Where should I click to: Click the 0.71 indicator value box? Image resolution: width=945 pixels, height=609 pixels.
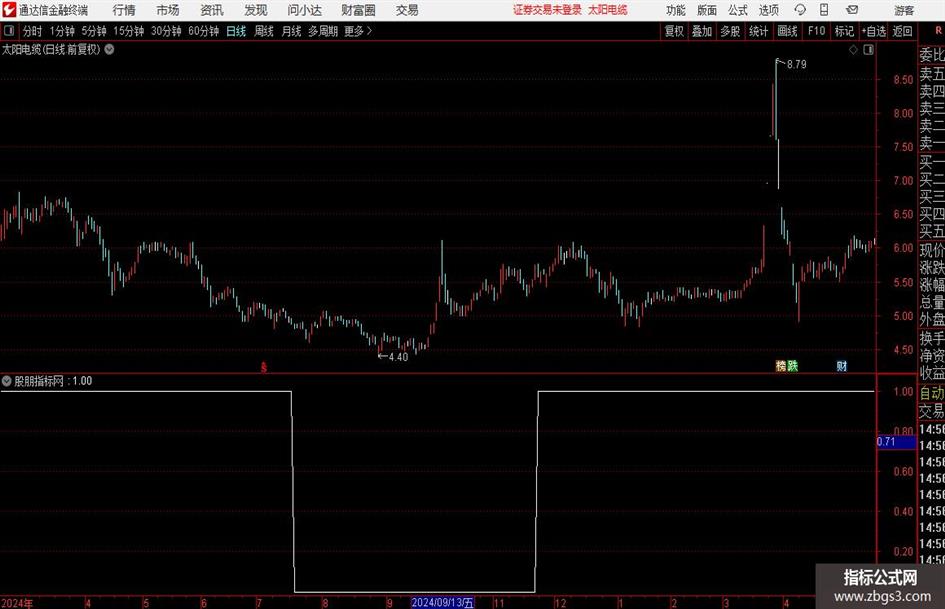pyautogui.click(x=896, y=442)
